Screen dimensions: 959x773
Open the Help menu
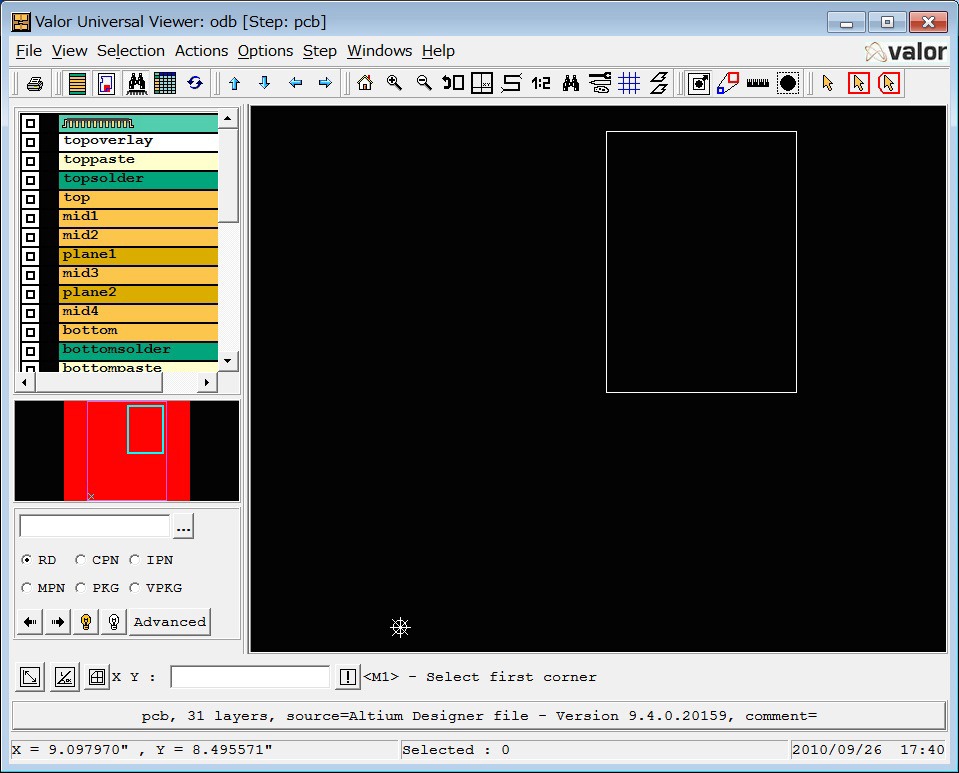(x=439, y=51)
